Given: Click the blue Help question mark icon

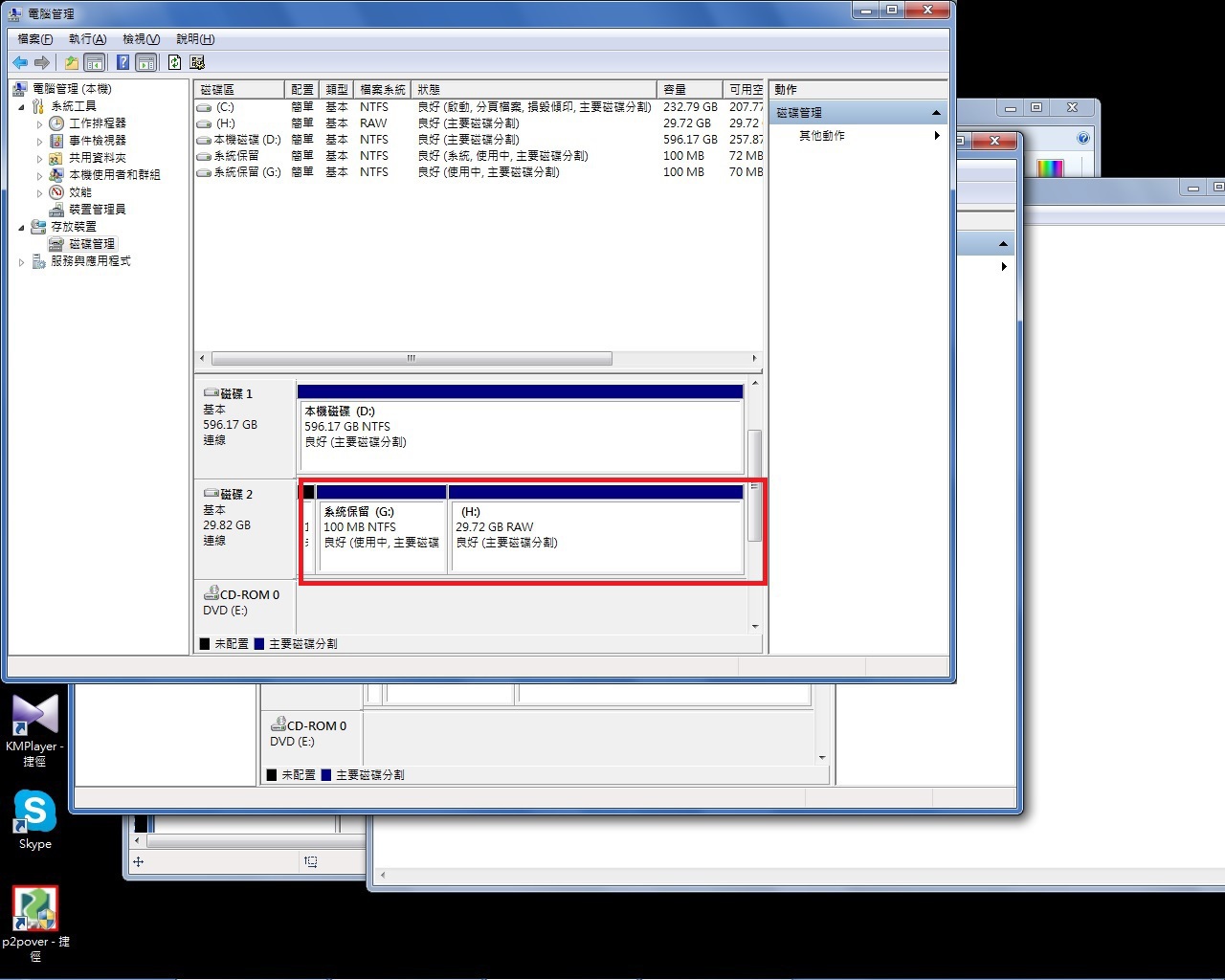Looking at the screenshot, I should point(122,63).
